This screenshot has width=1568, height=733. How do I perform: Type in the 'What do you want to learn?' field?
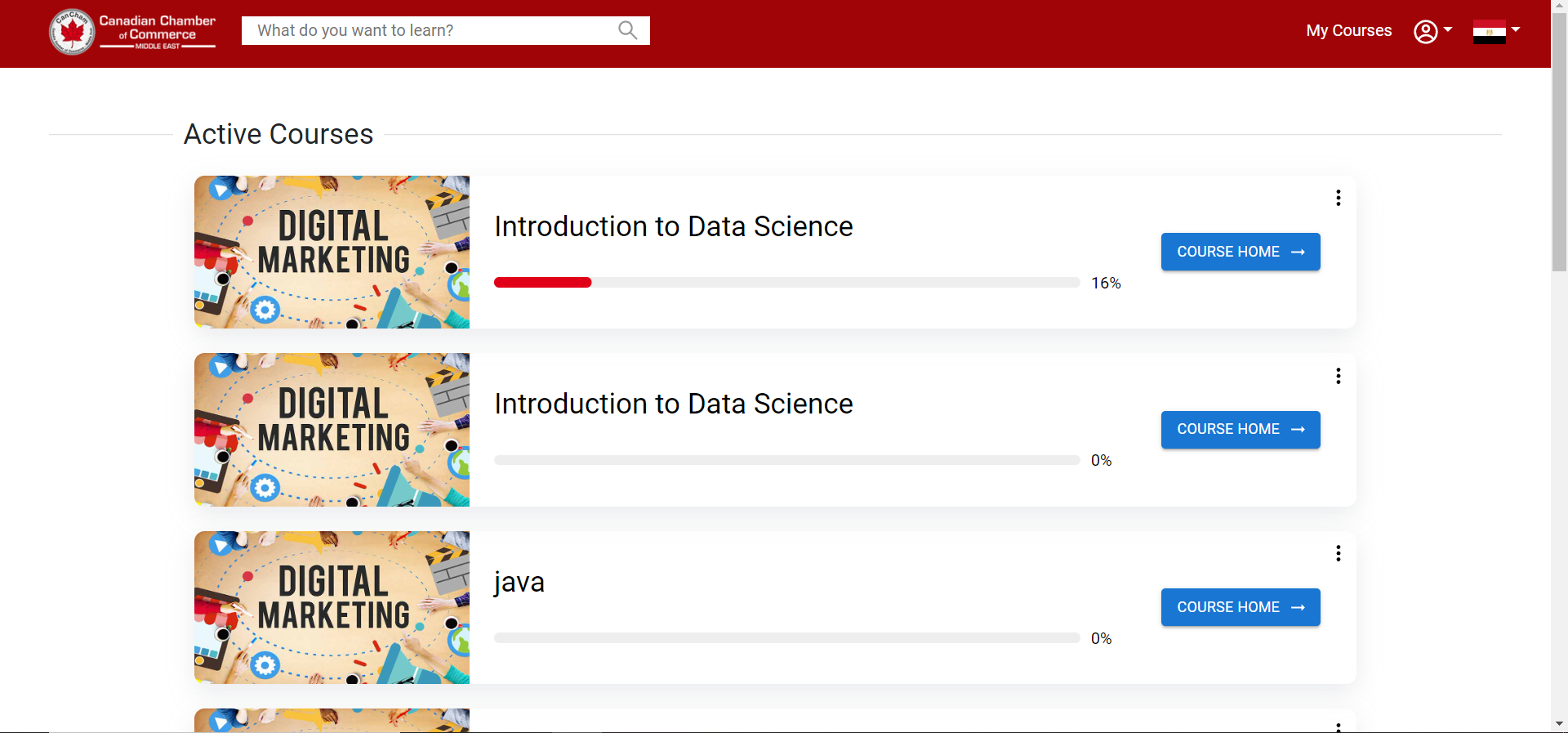click(x=433, y=30)
